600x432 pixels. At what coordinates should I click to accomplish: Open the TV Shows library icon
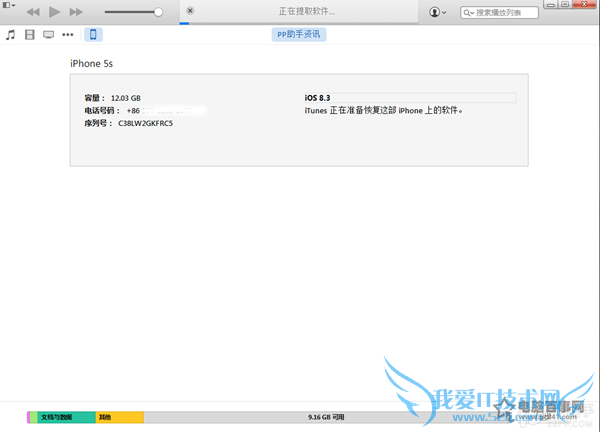[x=49, y=35]
